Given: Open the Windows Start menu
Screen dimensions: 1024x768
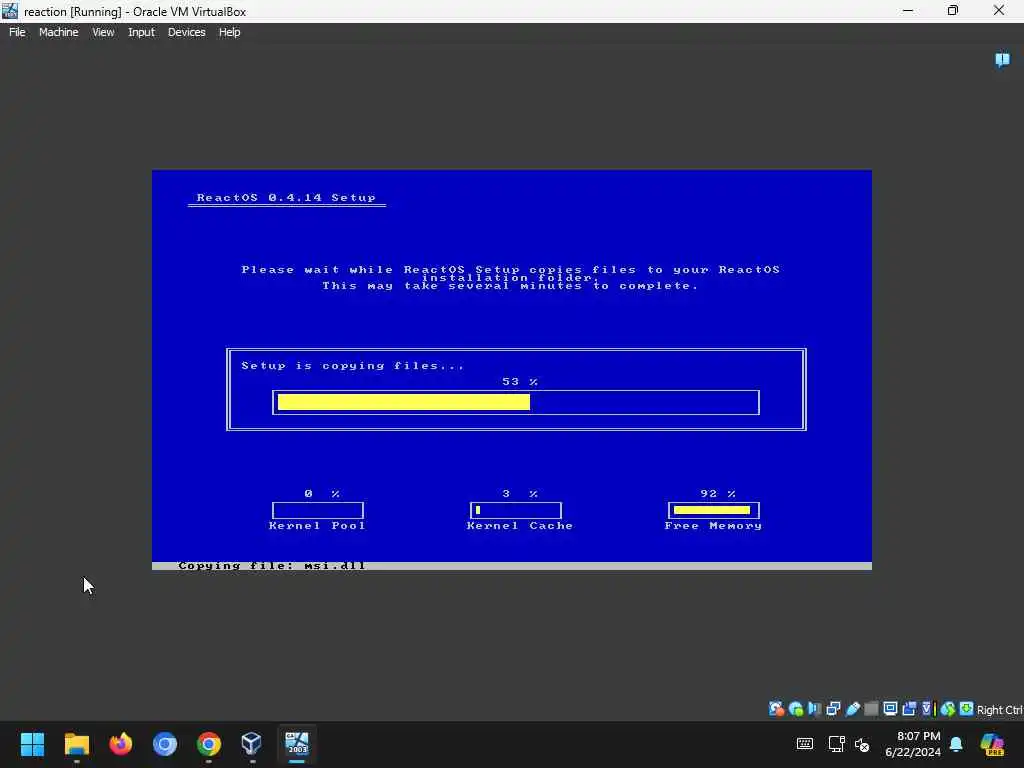Looking at the screenshot, I should [32, 744].
